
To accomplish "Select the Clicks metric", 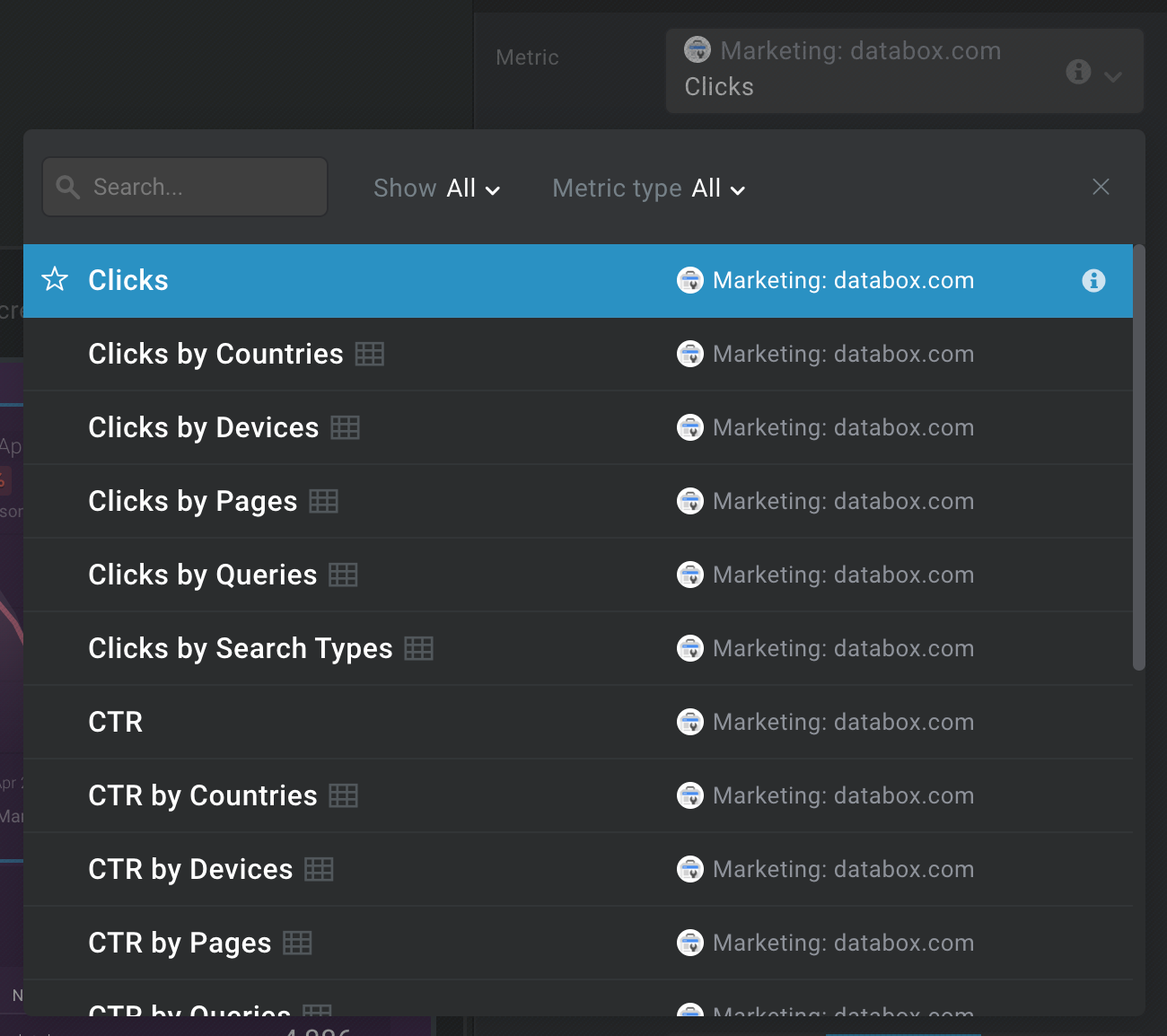I will pyautogui.click(x=578, y=281).
